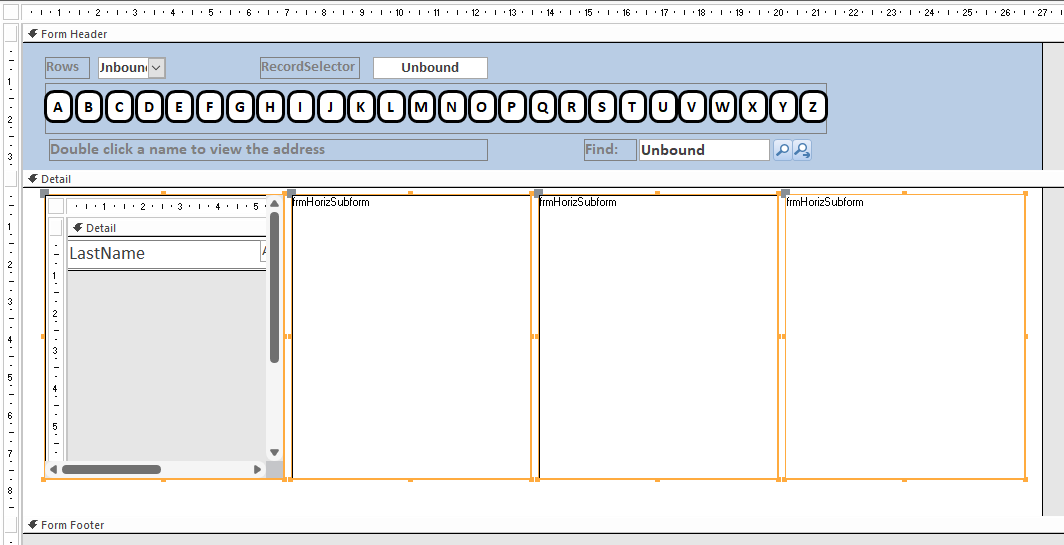The height and width of the screenshot is (545, 1064).
Task: Click the letter C button
Action: click(119, 107)
